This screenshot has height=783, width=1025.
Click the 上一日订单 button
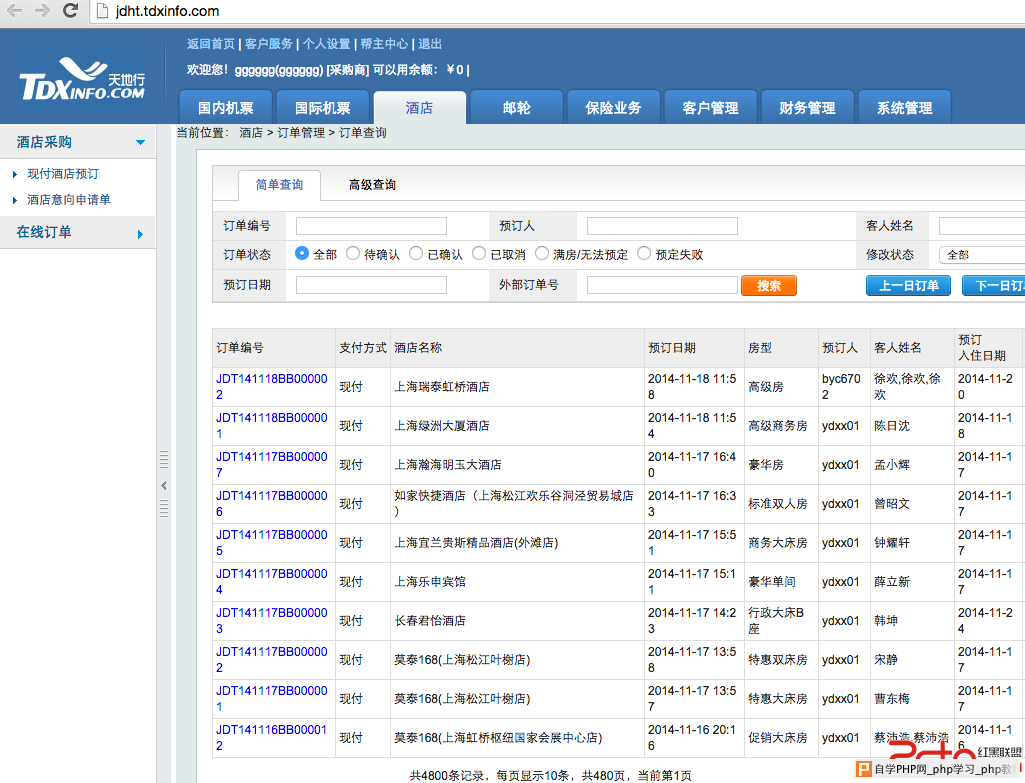coord(909,286)
